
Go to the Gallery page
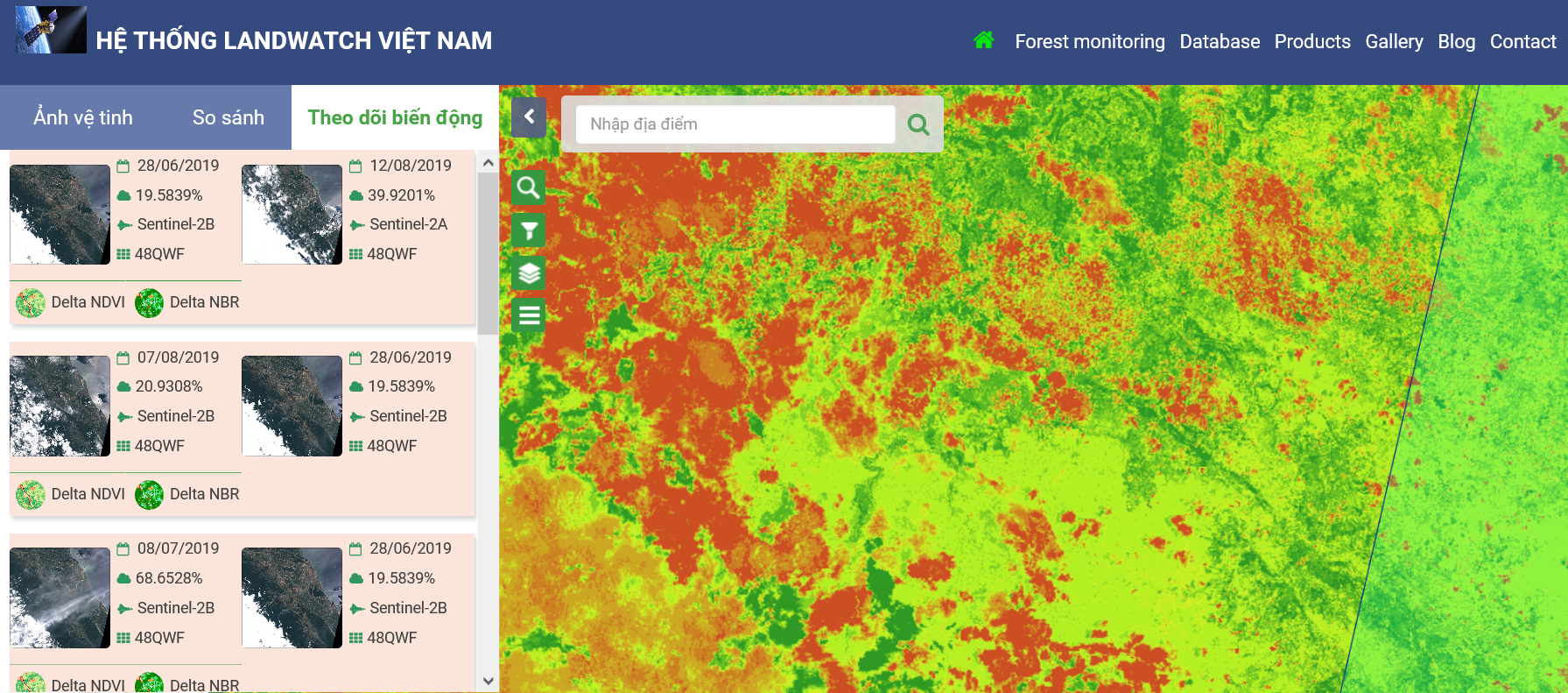tap(1393, 41)
